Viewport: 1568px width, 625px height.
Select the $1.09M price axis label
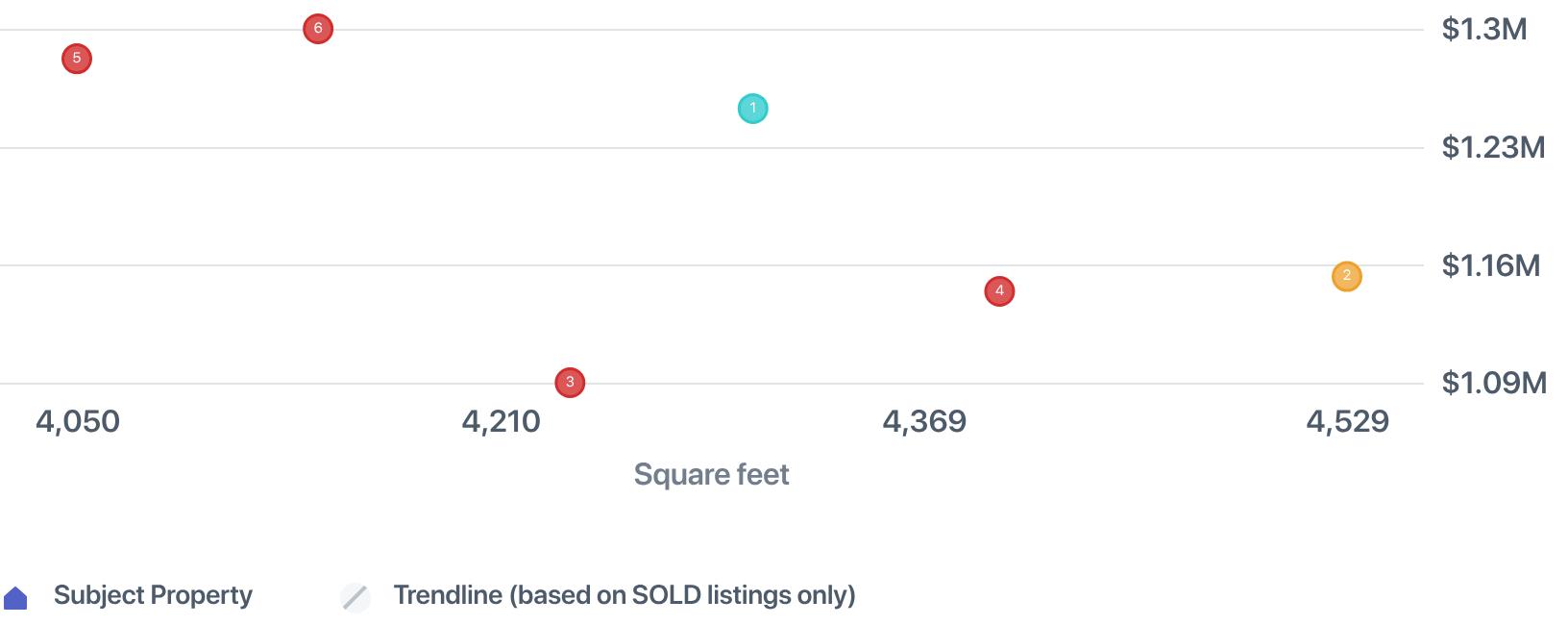[1494, 383]
